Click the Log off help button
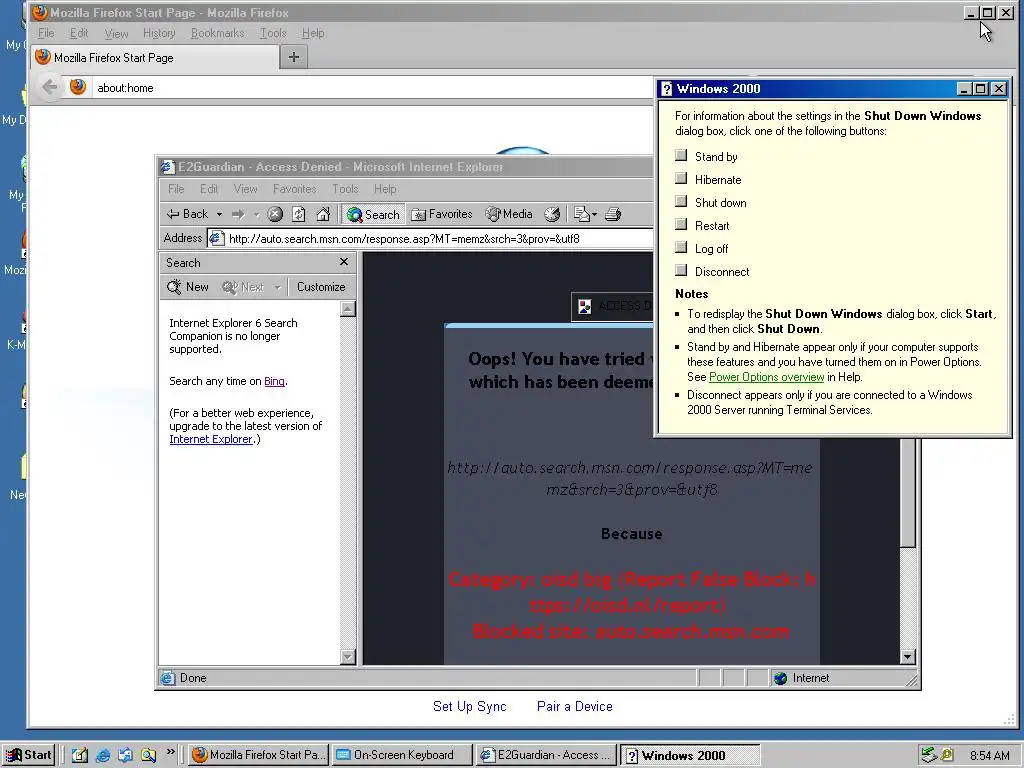 (681, 247)
